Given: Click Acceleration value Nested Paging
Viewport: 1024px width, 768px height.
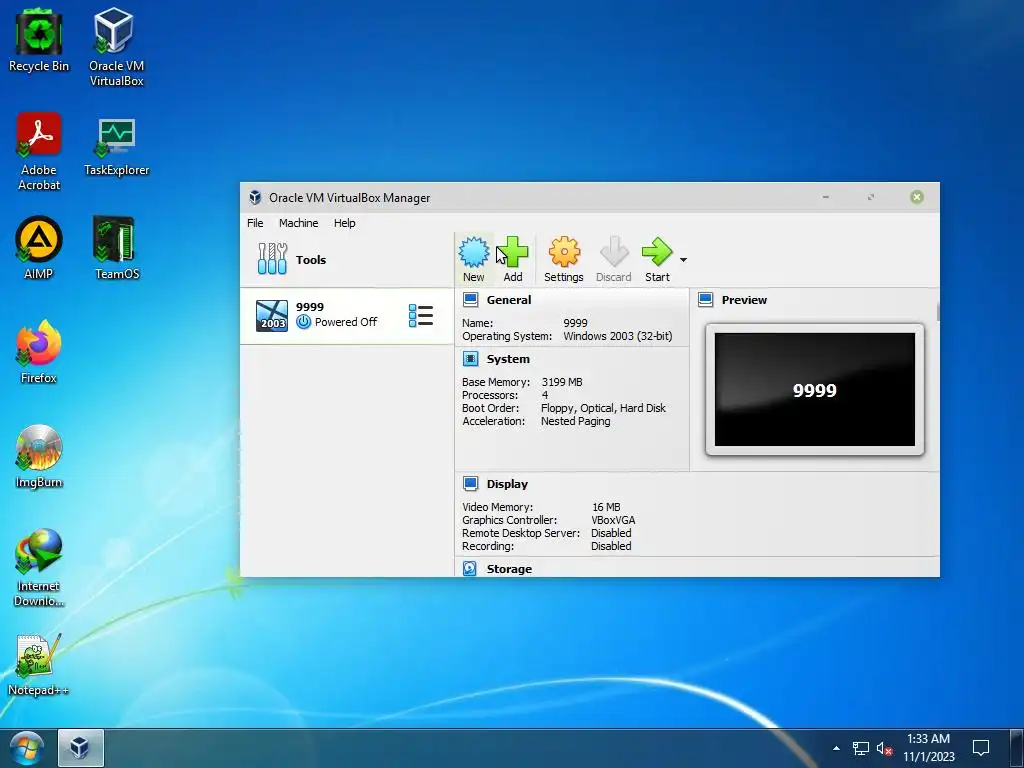Looking at the screenshot, I should (x=575, y=421).
